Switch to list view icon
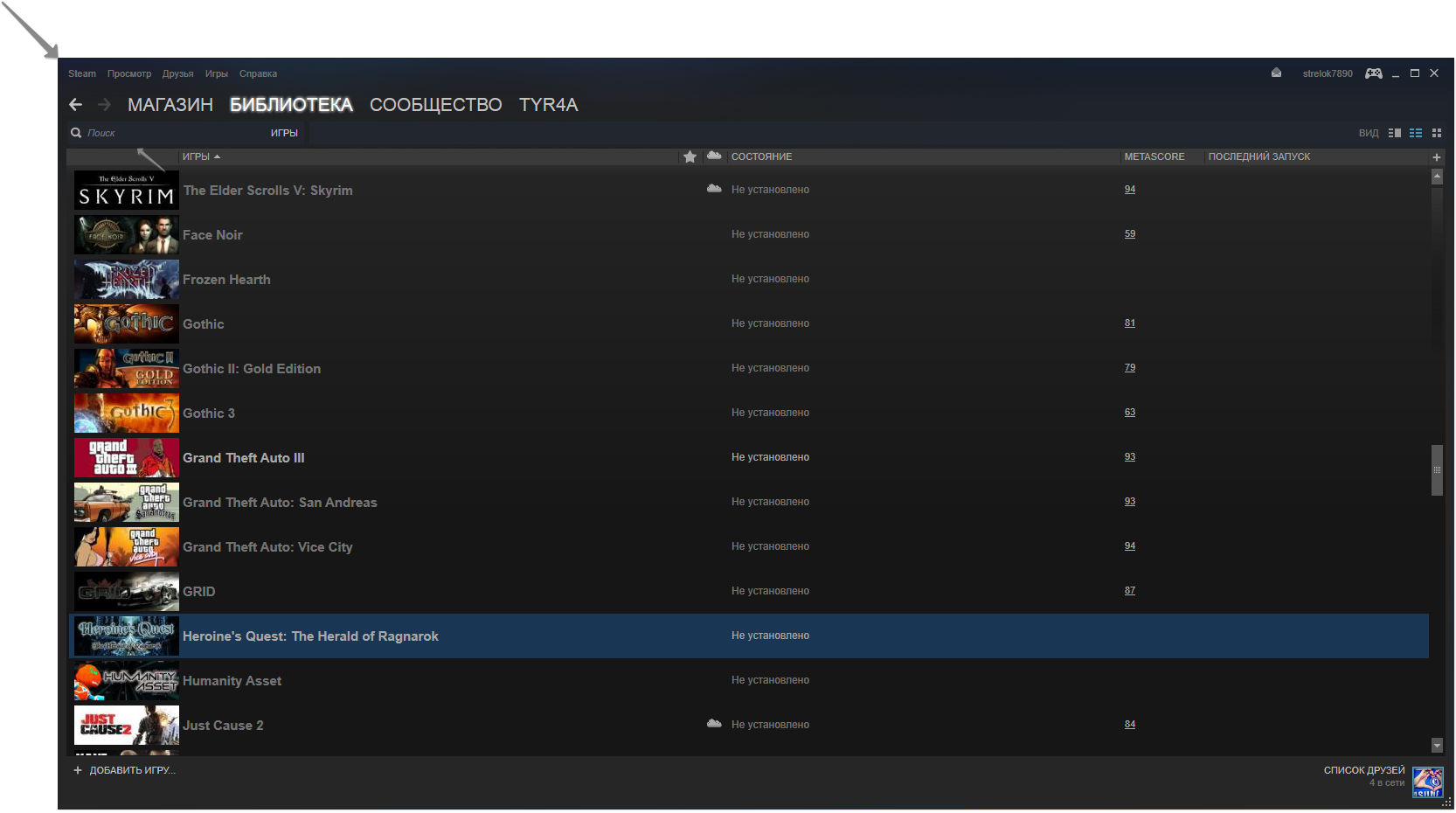Image resolution: width=1456 pixels, height=813 pixels. pos(1416,133)
